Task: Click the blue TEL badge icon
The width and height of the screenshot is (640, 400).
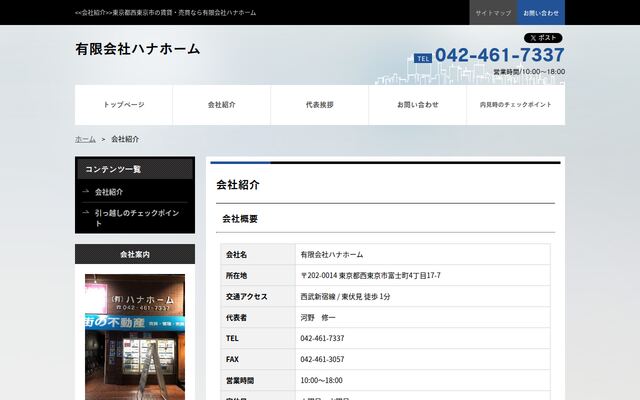Action: click(x=423, y=58)
